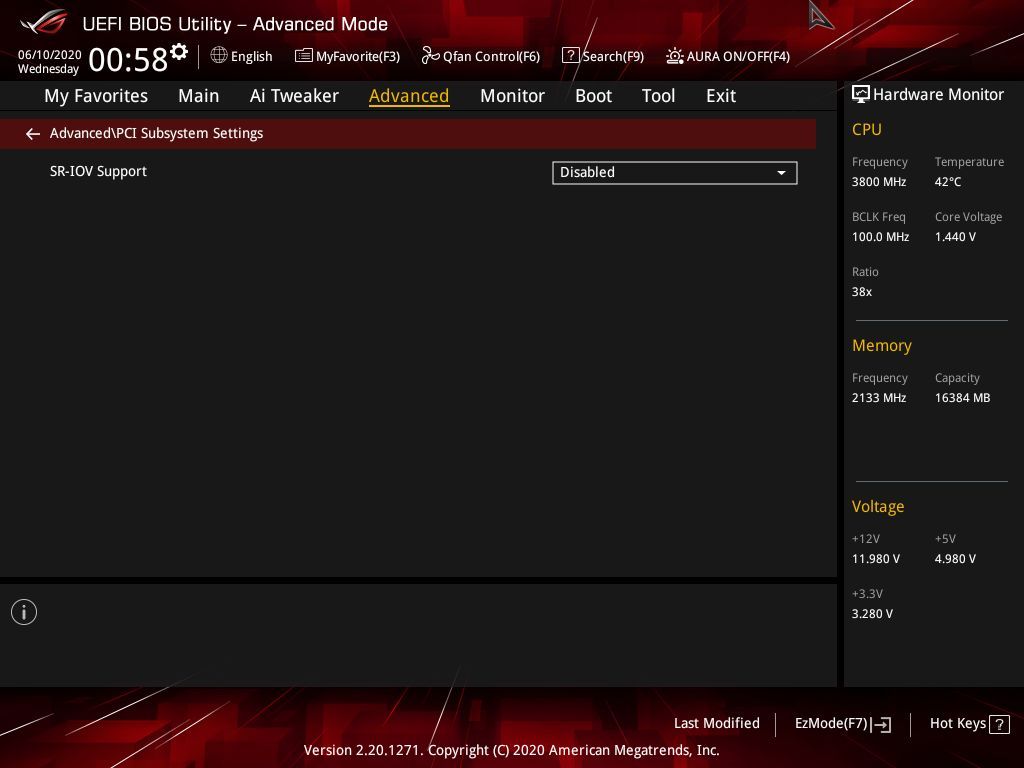Click the Memory Capacity 16384 MB value
The image size is (1024, 768).
click(x=962, y=398)
